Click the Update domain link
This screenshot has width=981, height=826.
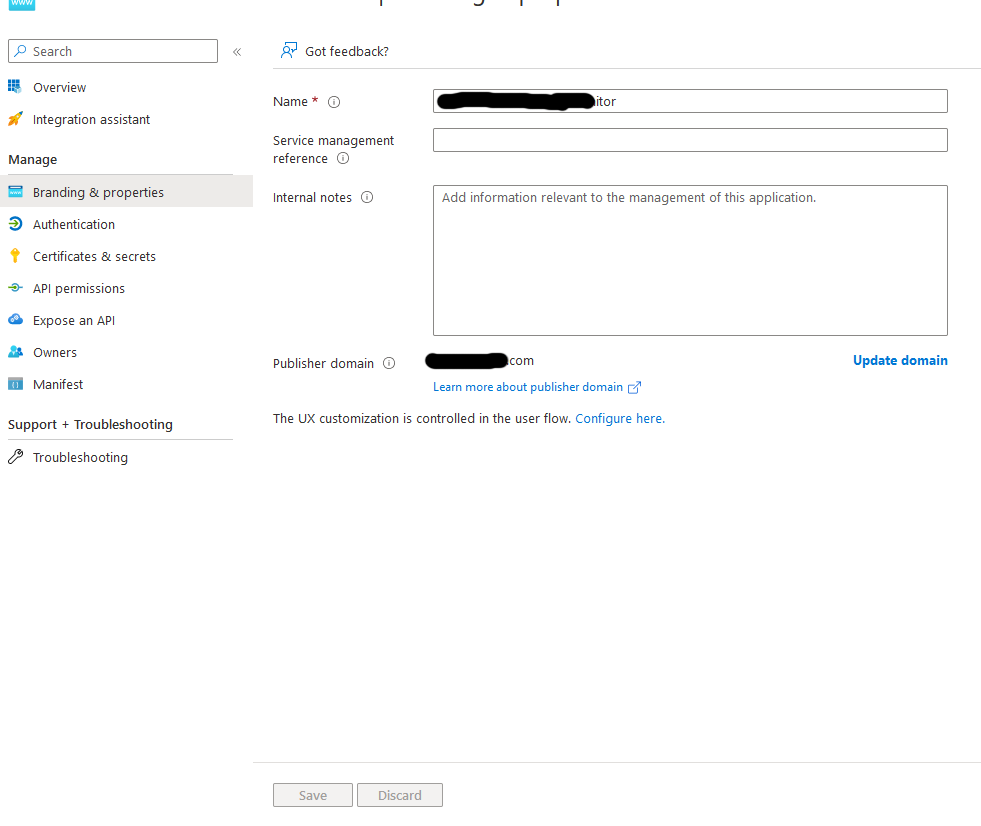point(899,360)
